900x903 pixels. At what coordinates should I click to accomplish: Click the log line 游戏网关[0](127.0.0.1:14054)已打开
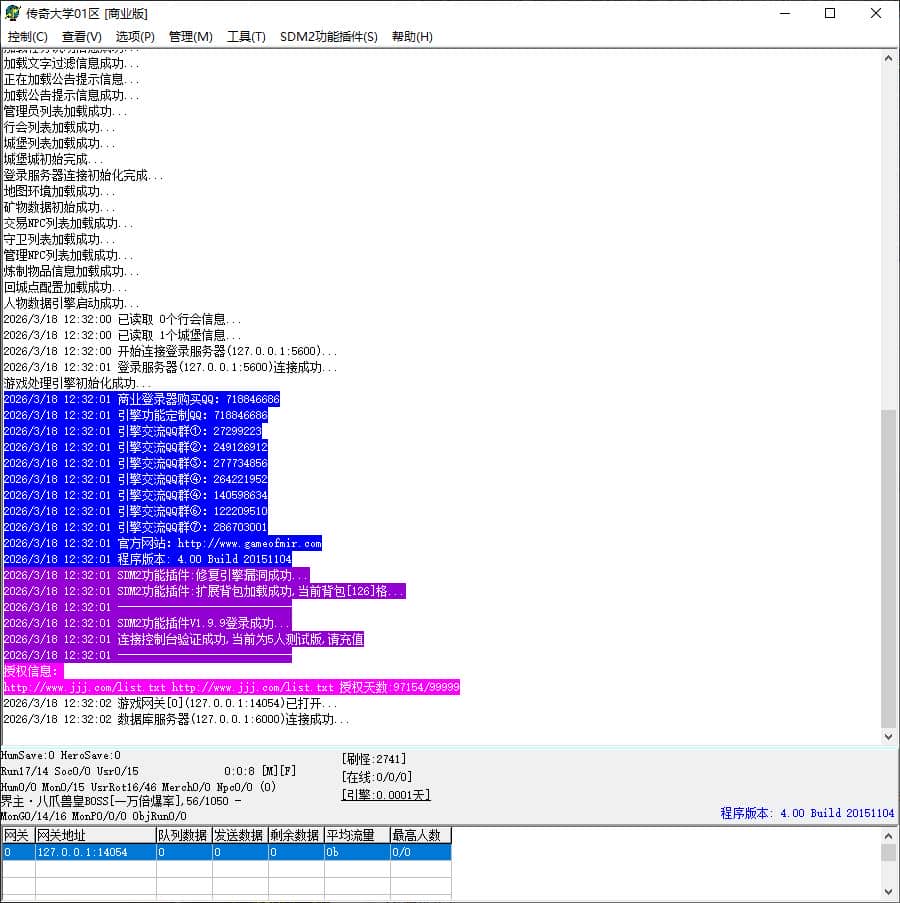coord(170,703)
